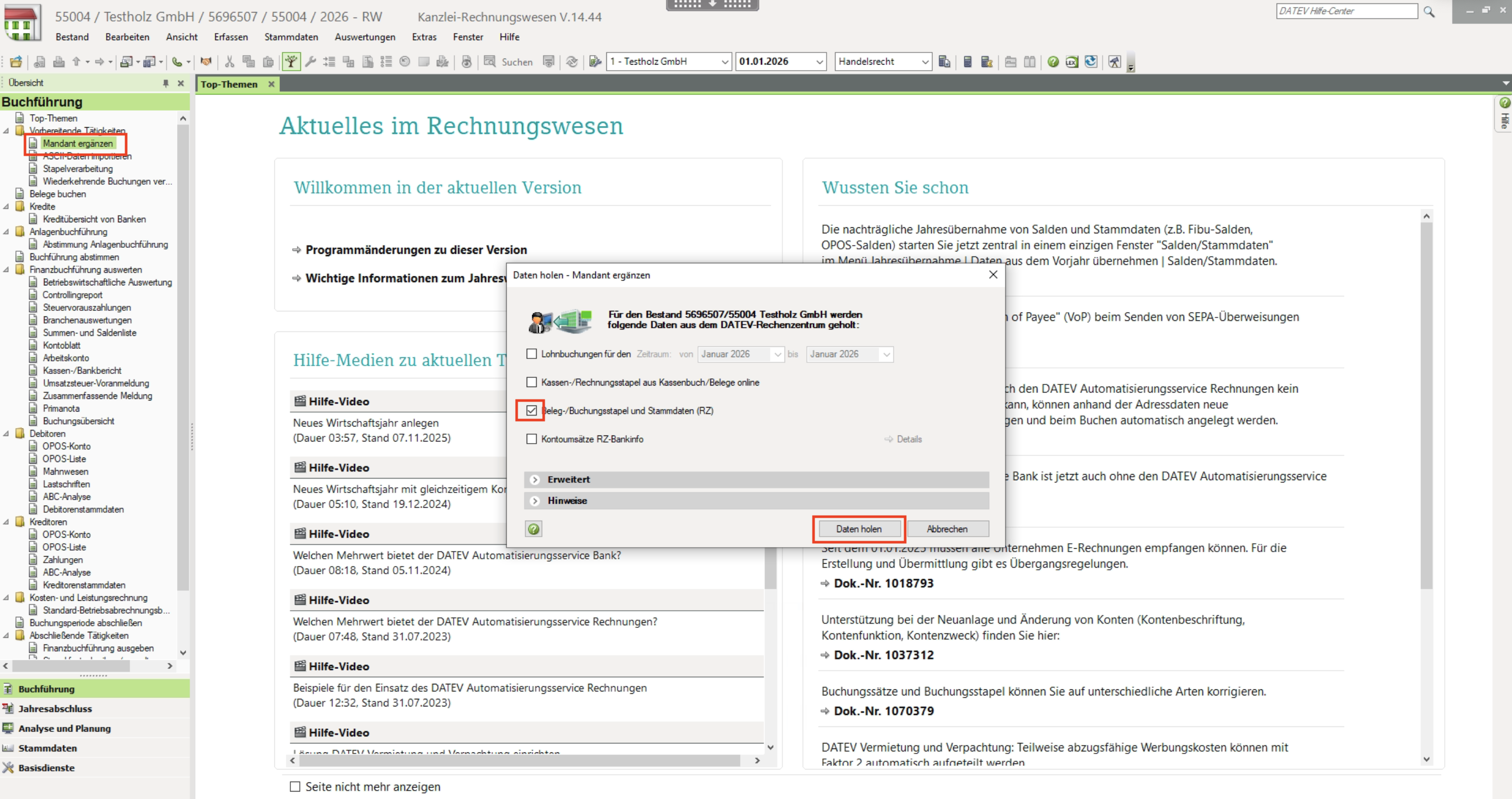Click the pin icon in the Übersicht panel

166,84
